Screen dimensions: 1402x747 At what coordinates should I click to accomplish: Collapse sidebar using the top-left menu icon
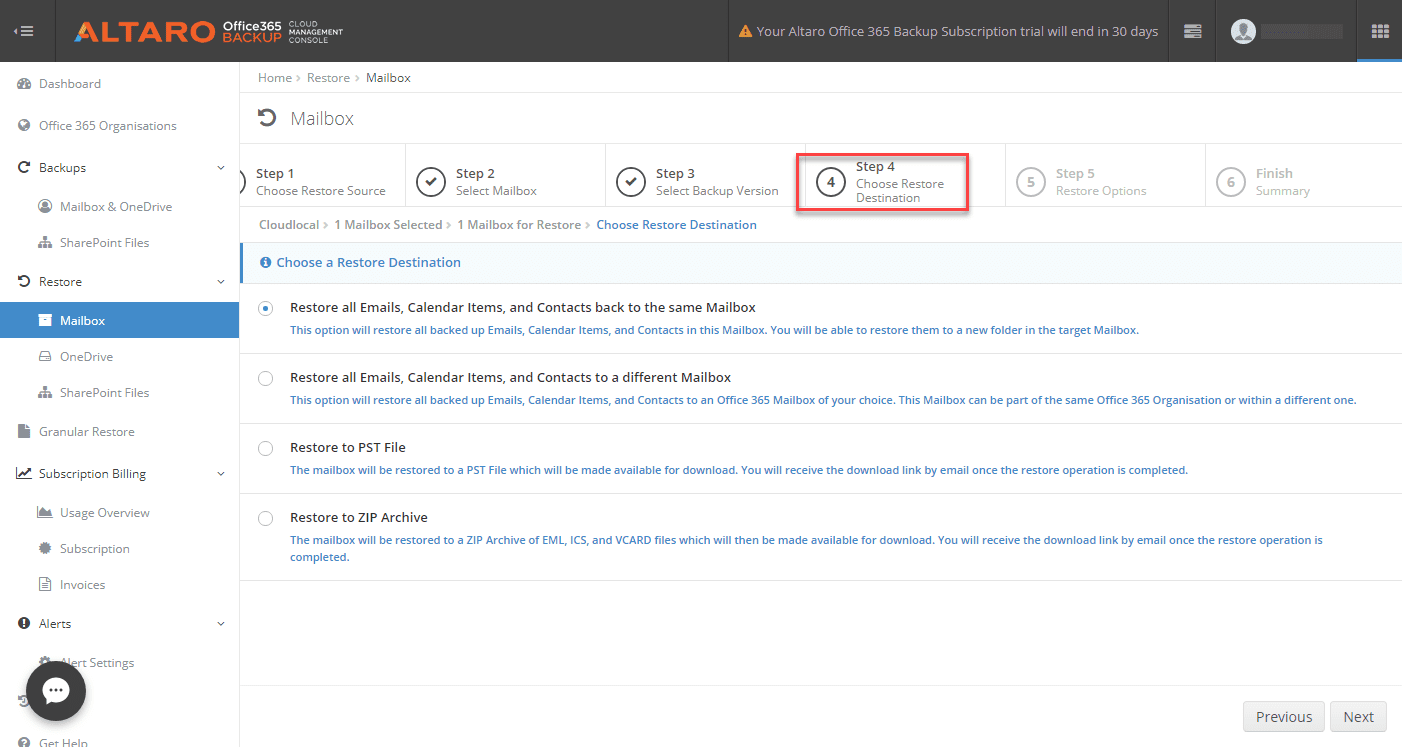[x=24, y=31]
